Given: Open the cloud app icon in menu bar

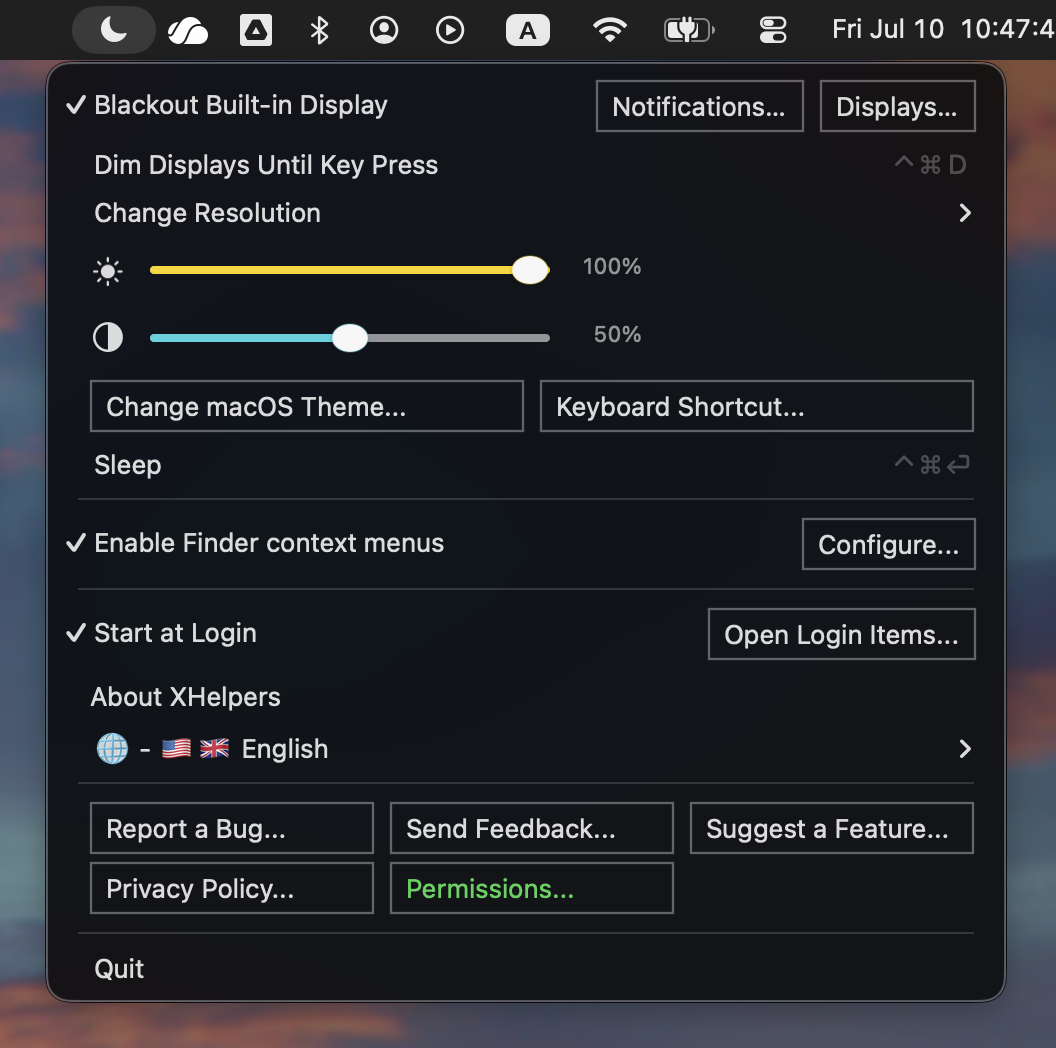Looking at the screenshot, I should pyautogui.click(x=187, y=30).
